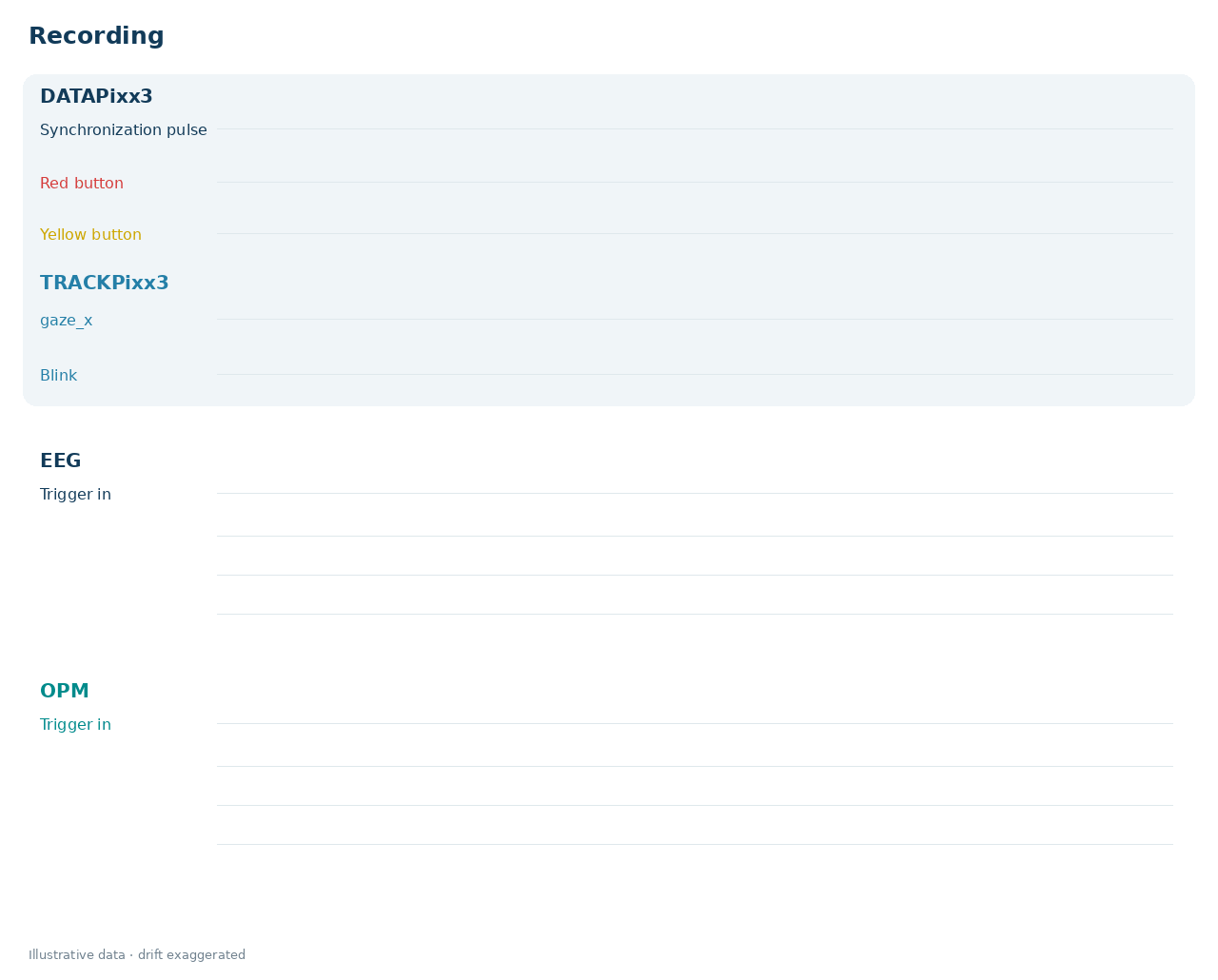Select the gaze_x channel label

[67, 321]
